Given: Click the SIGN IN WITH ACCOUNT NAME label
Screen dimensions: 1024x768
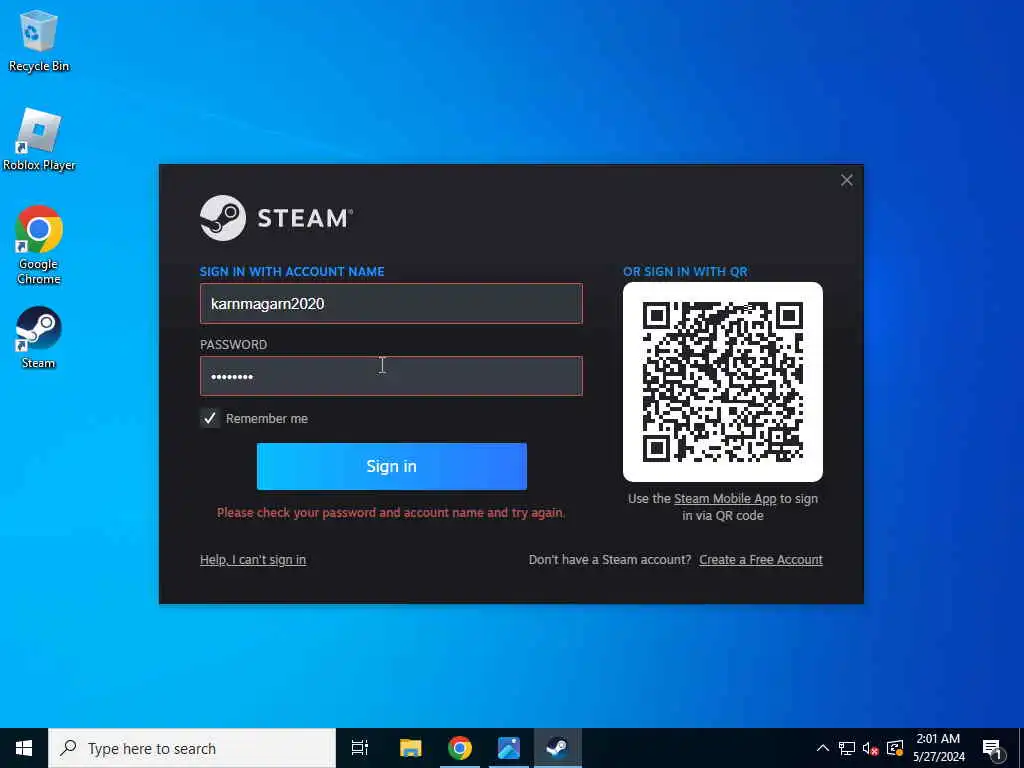Looking at the screenshot, I should pyautogui.click(x=292, y=272).
